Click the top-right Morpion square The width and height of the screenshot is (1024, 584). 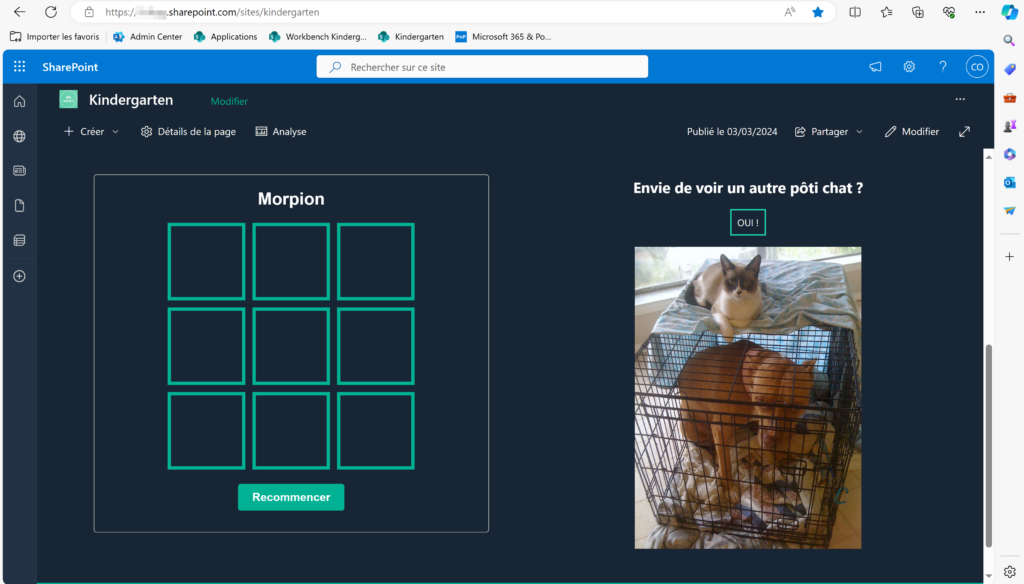point(376,261)
